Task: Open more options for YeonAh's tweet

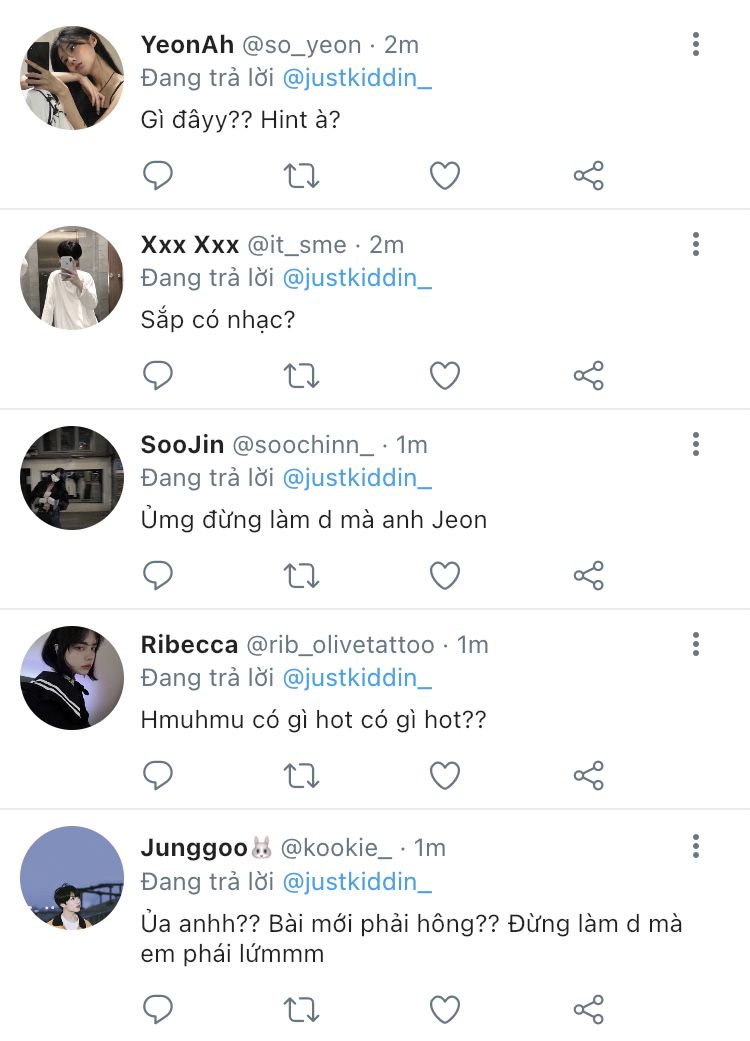Action: click(x=696, y=44)
